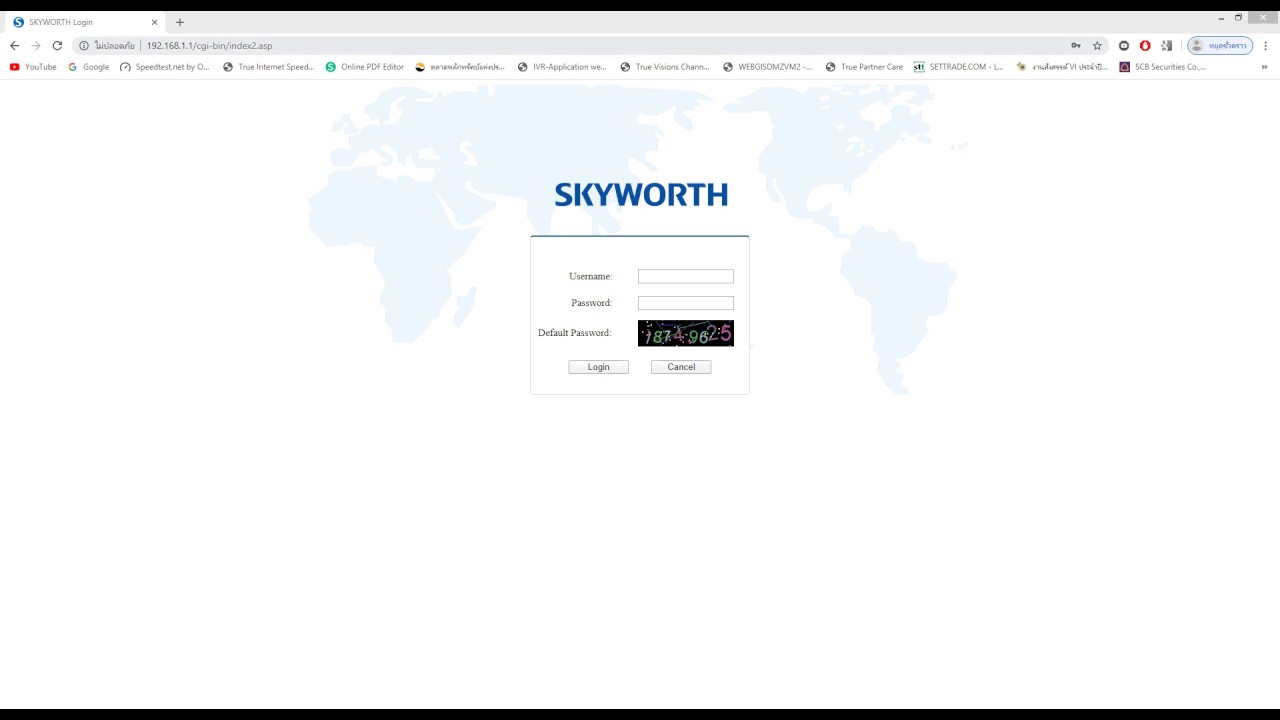Select the SKYWORTH Login tab
Screen dimensions: 1280x720
click(84, 22)
